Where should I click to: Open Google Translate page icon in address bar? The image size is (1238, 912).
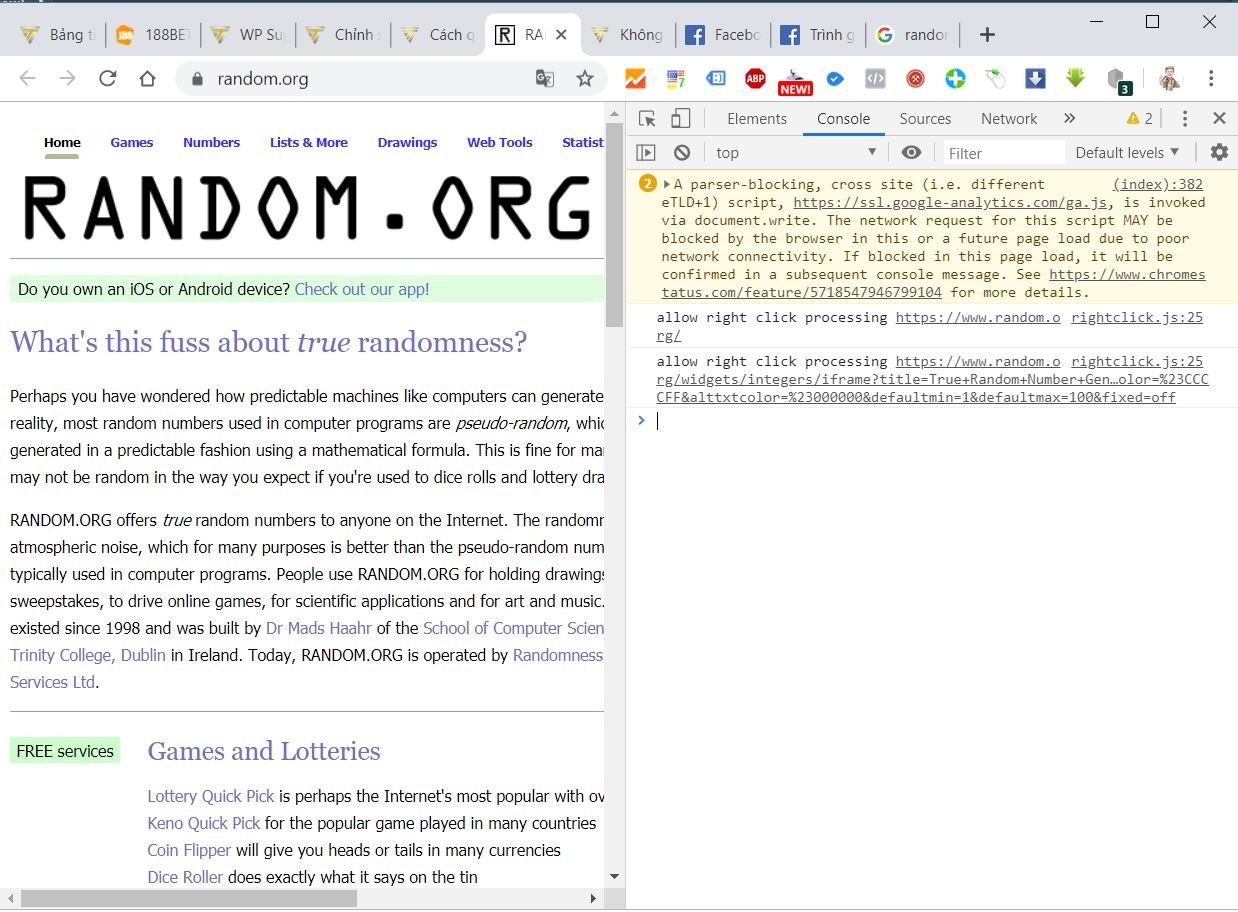(x=545, y=79)
